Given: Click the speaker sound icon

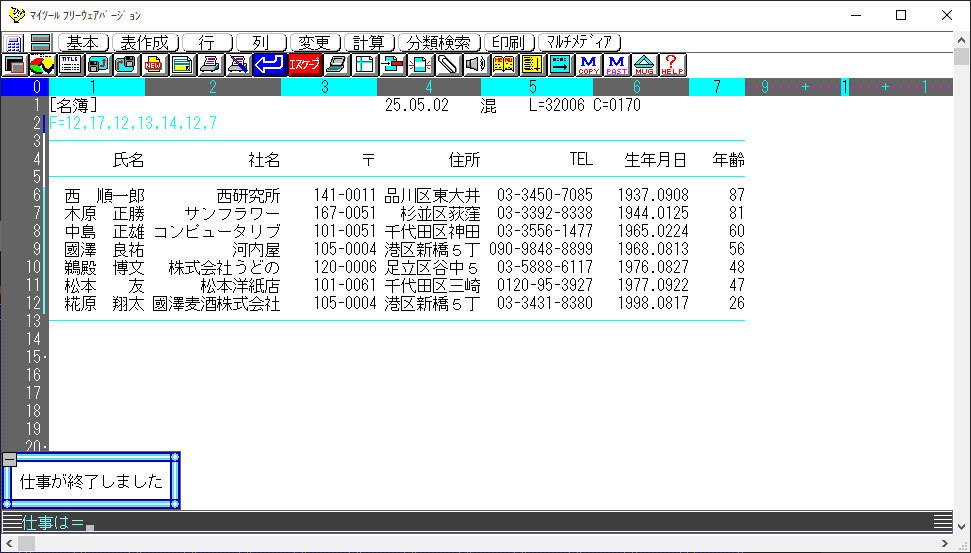Looking at the screenshot, I should tap(475, 65).
